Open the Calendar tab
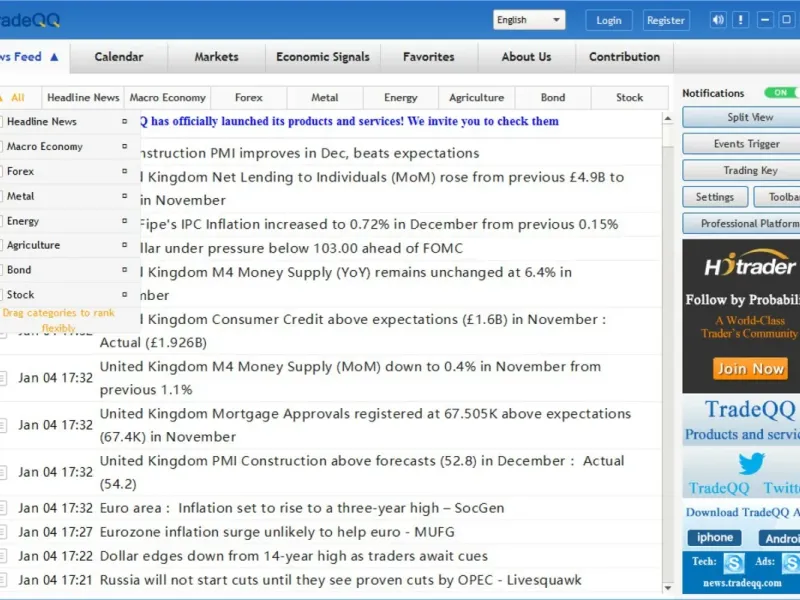 118,57
